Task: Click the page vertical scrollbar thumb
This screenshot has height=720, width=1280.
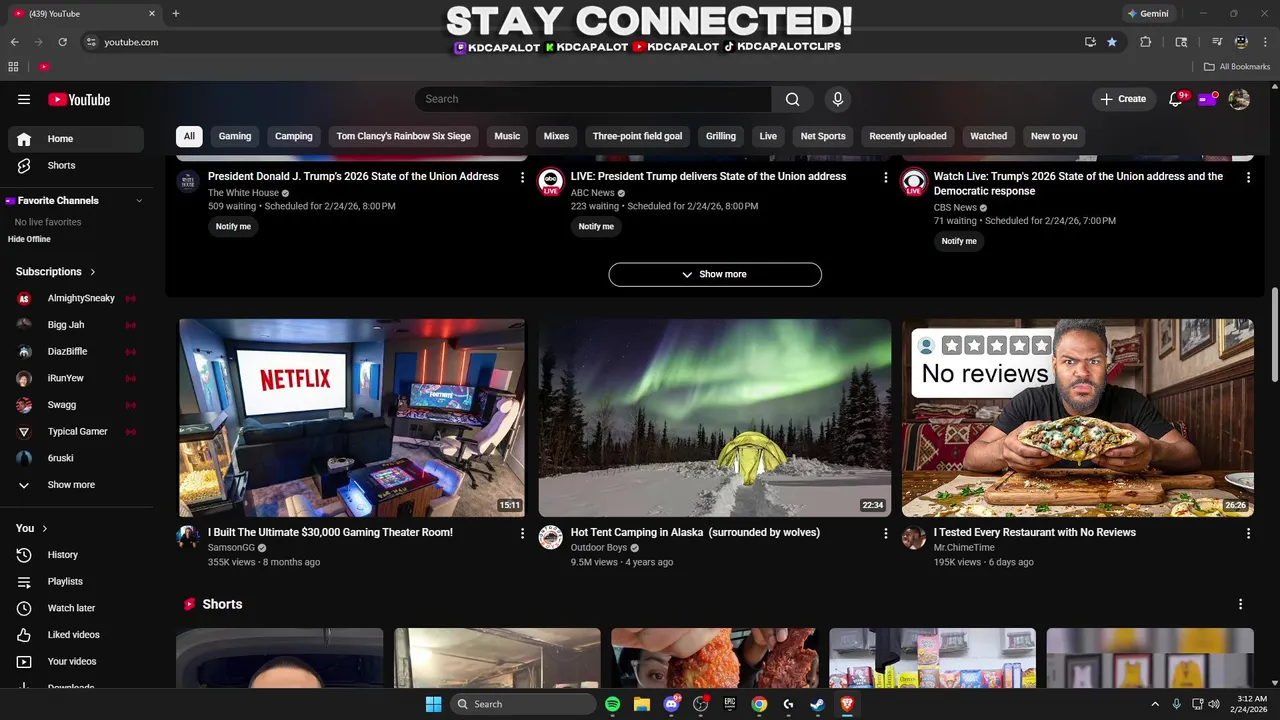Action: 1274,335
